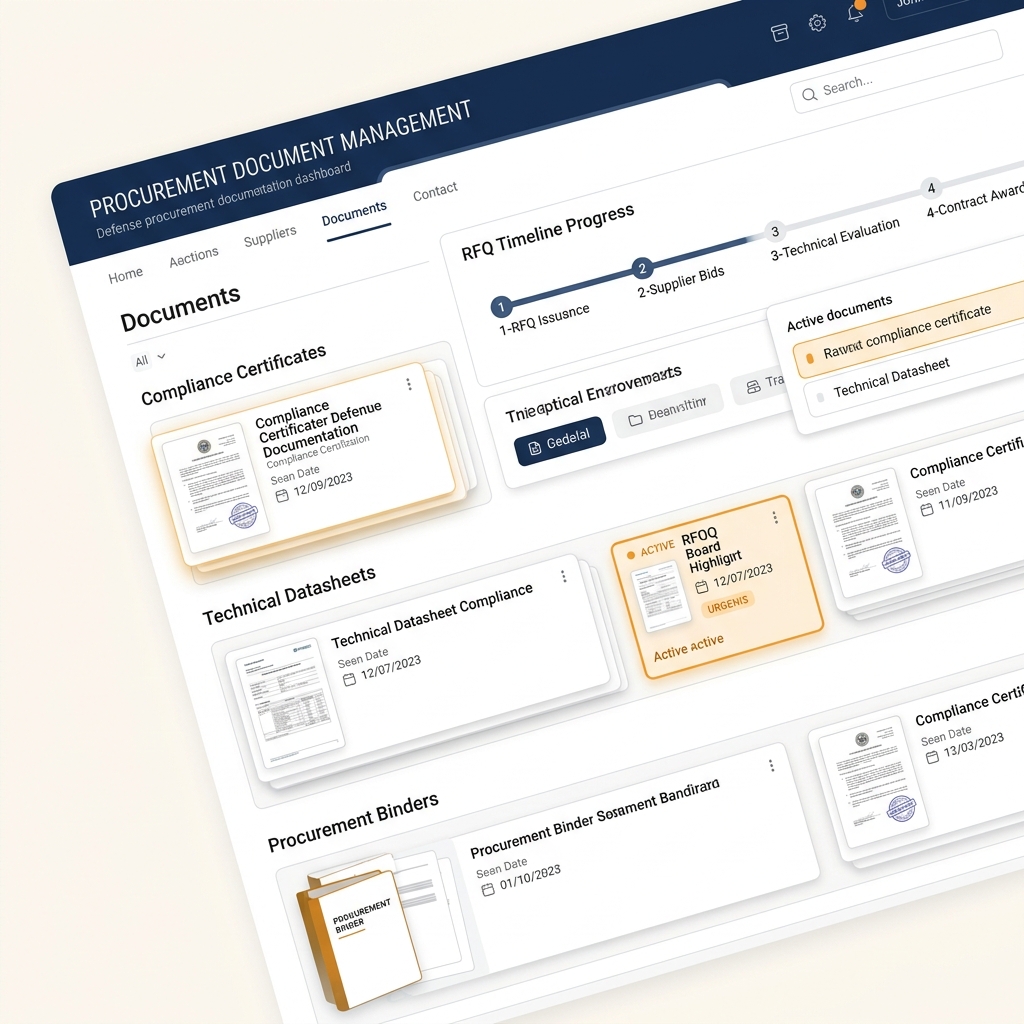Viewport: 1024px width, 1024px height.
Task: Switch to the Aections tab
Action: (194, 257)
